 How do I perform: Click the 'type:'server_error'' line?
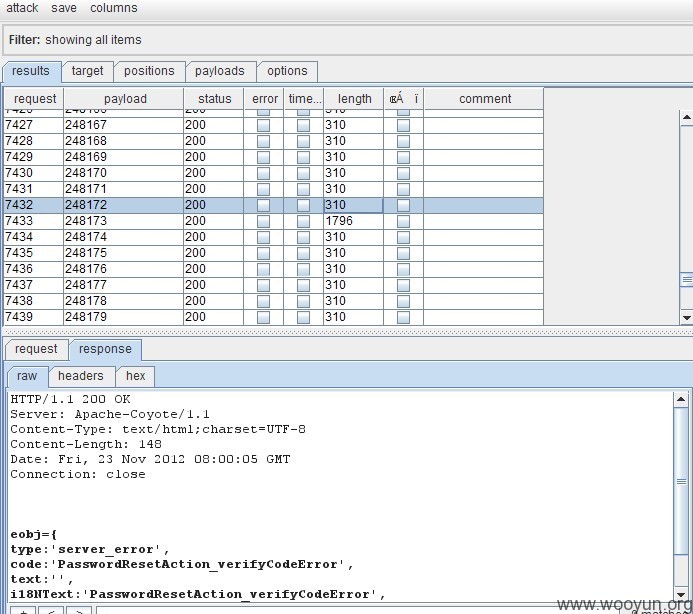tap(90, 549)
